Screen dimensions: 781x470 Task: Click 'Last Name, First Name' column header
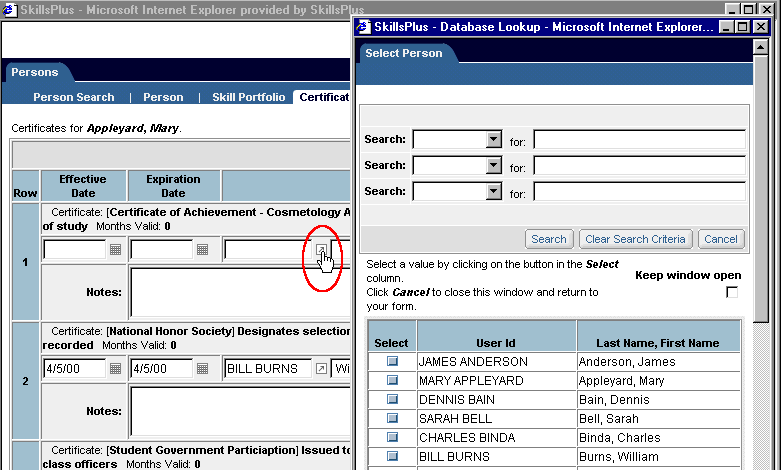tap(658, 336)
